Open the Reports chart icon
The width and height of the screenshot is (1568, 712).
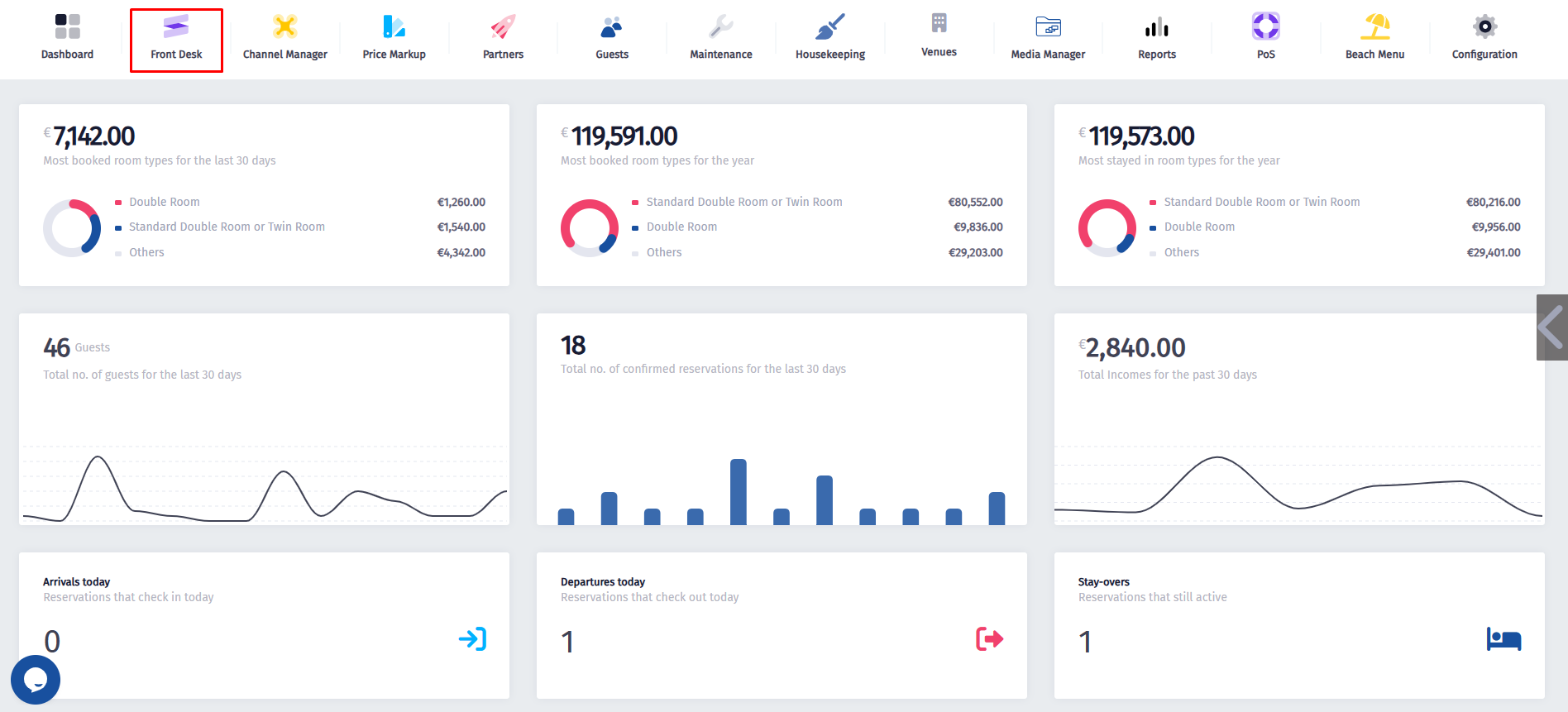1157,27
